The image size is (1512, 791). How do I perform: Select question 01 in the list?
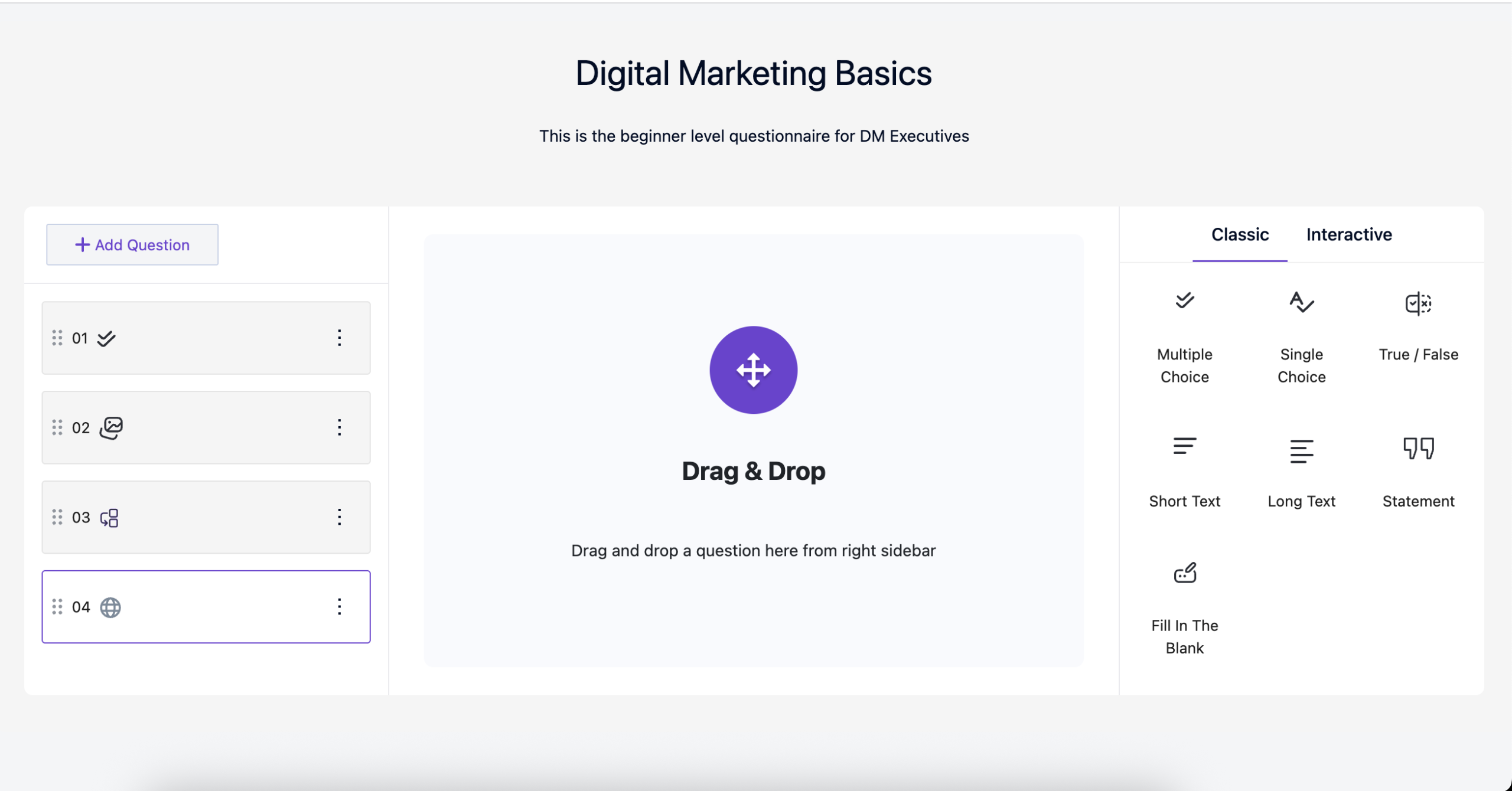pos(207,338)
